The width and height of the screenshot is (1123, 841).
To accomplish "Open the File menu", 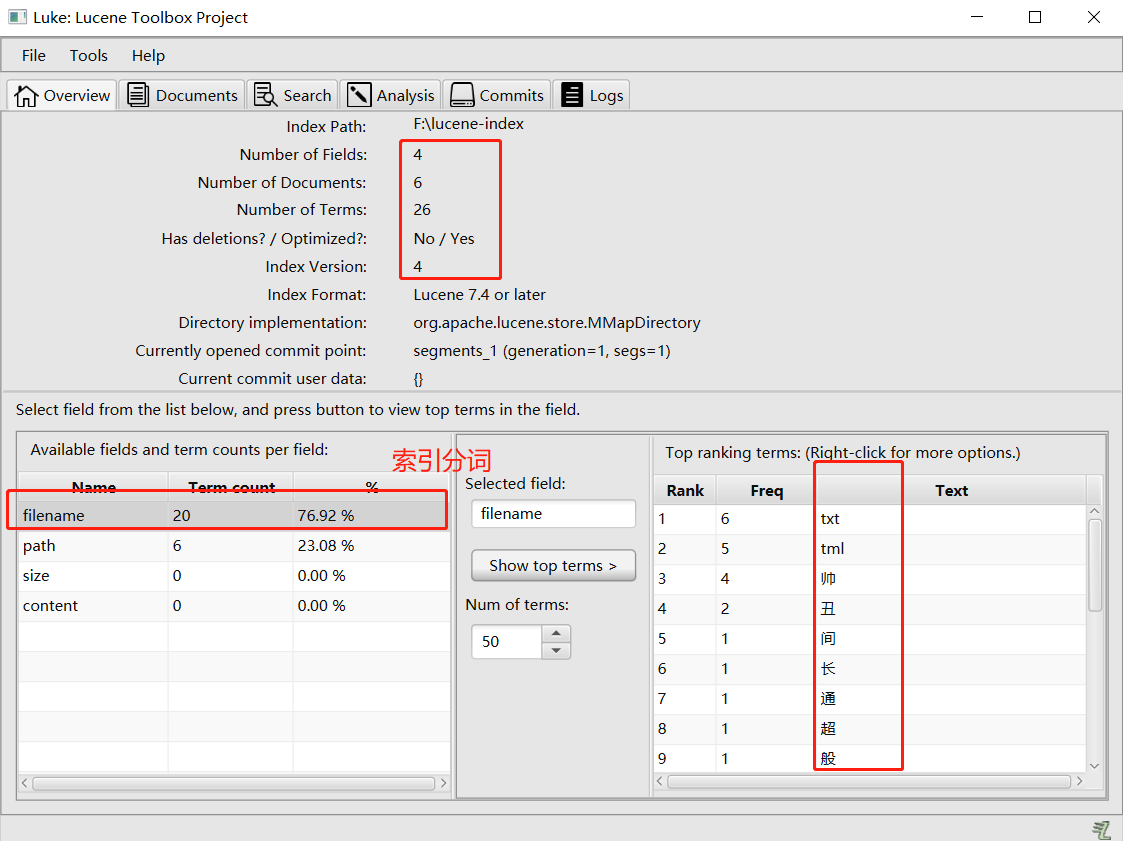I will point(34,55).
